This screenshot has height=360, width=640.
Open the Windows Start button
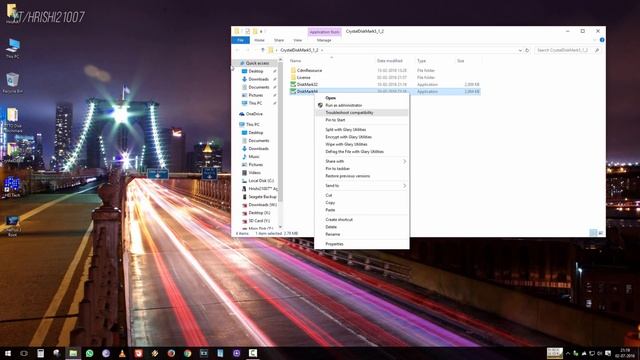(8, 353)
